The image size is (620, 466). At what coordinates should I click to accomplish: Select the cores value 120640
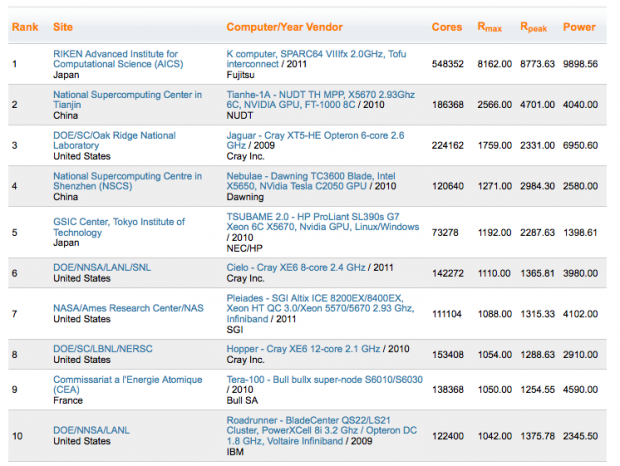coord(448,186)
